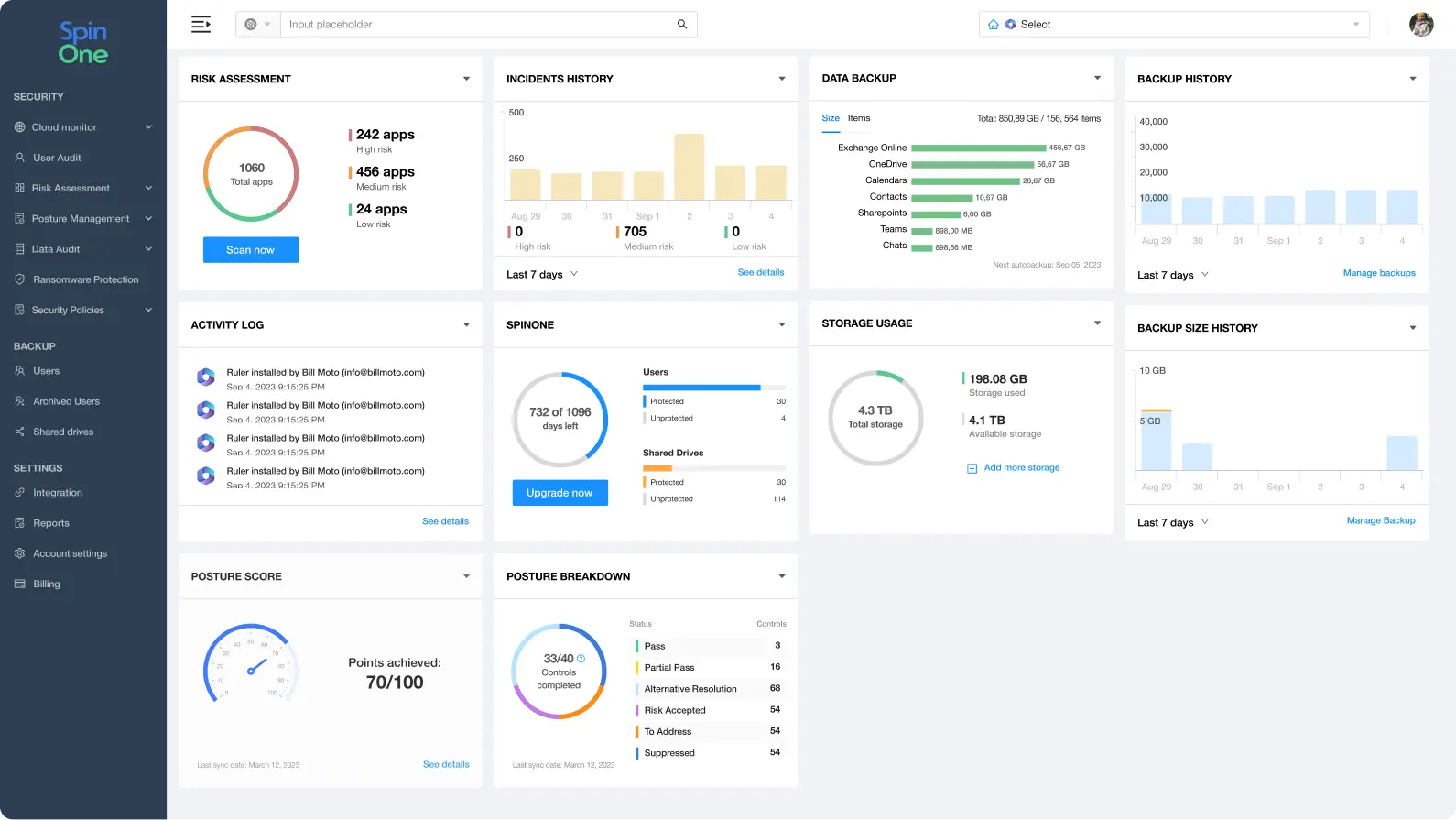Viewport: 1456px width, 820px height.
Task: Open Account settings in sidebar
Action: point(70,553)
